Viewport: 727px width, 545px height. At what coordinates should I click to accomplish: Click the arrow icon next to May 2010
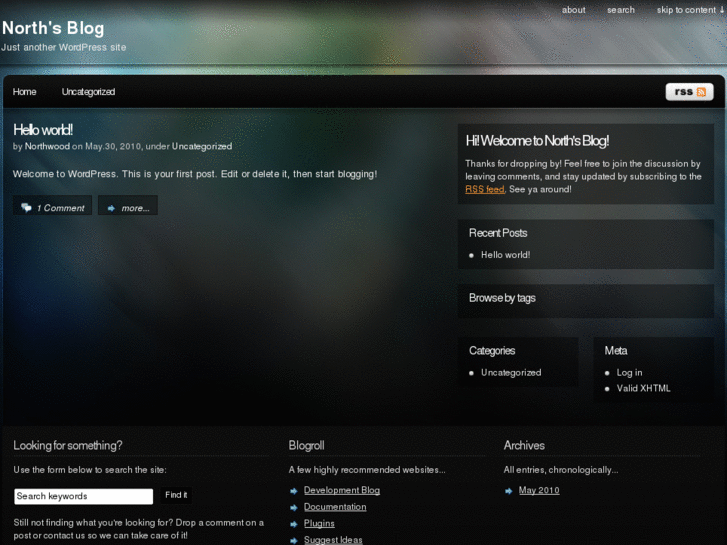click(x=509, y=491)
